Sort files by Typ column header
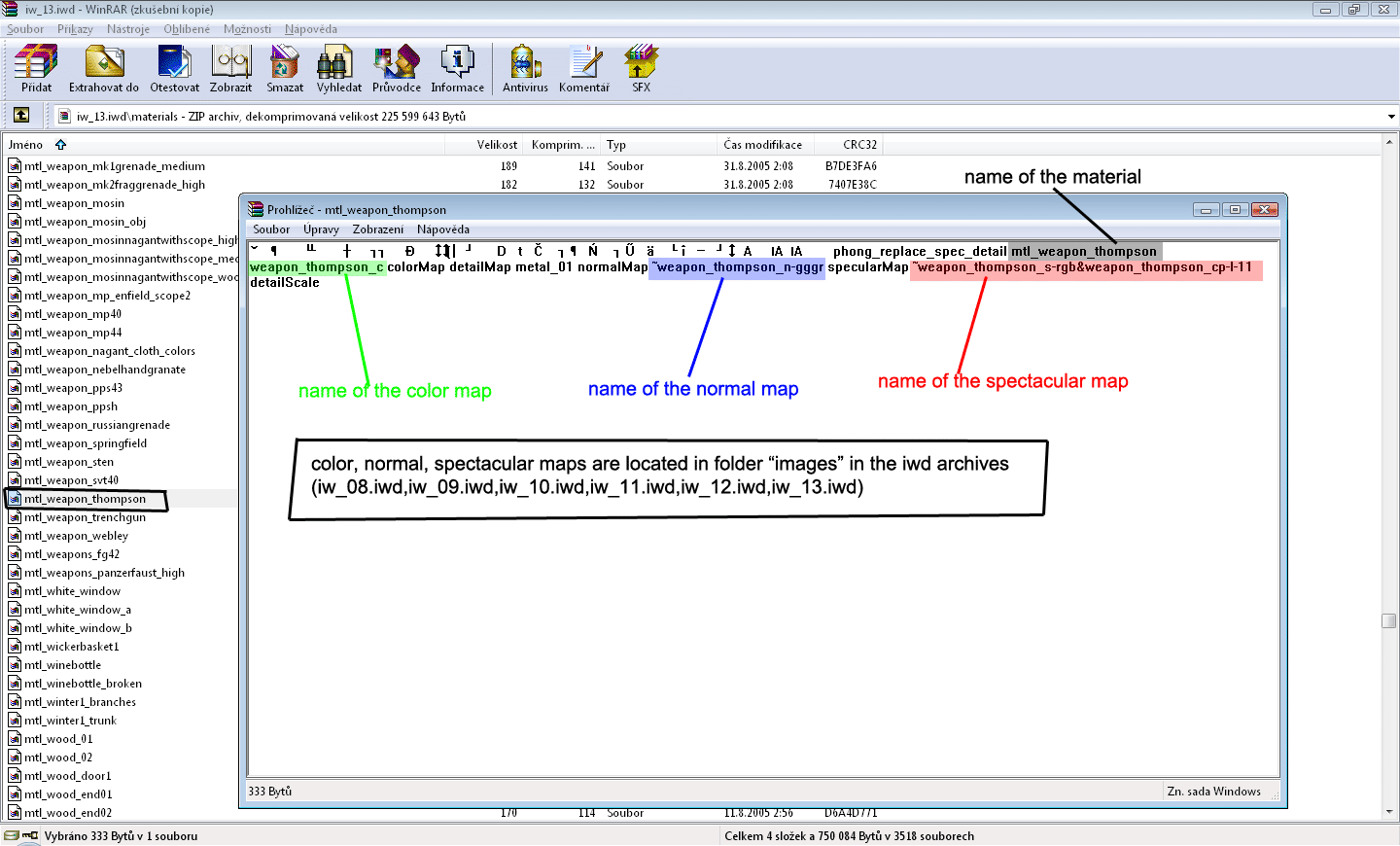This screenshot has height=846, width=1400. pyautogui.click(x=659, y=145)
